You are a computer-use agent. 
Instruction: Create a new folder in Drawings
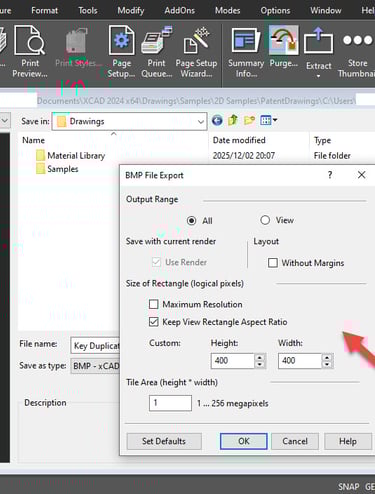[x=249, y=120]
